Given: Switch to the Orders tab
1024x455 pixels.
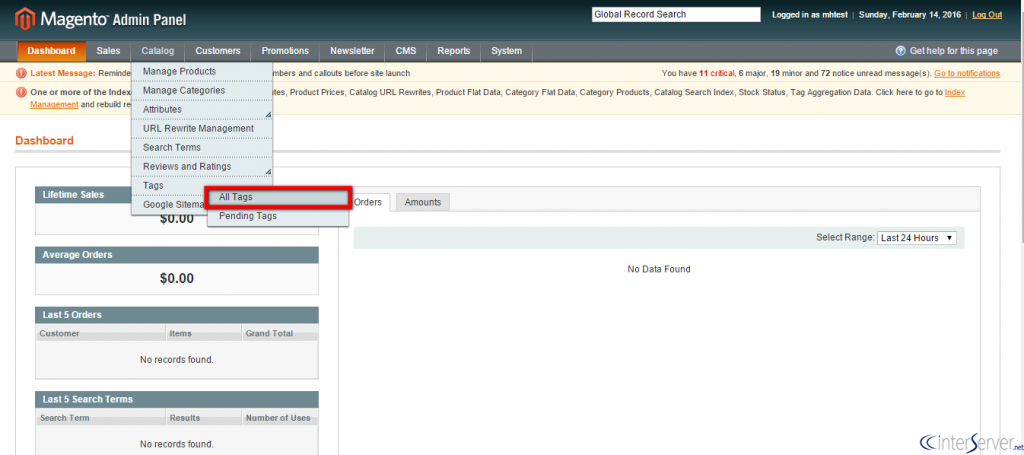Looking at the screenshot, I should coord(368,202).
